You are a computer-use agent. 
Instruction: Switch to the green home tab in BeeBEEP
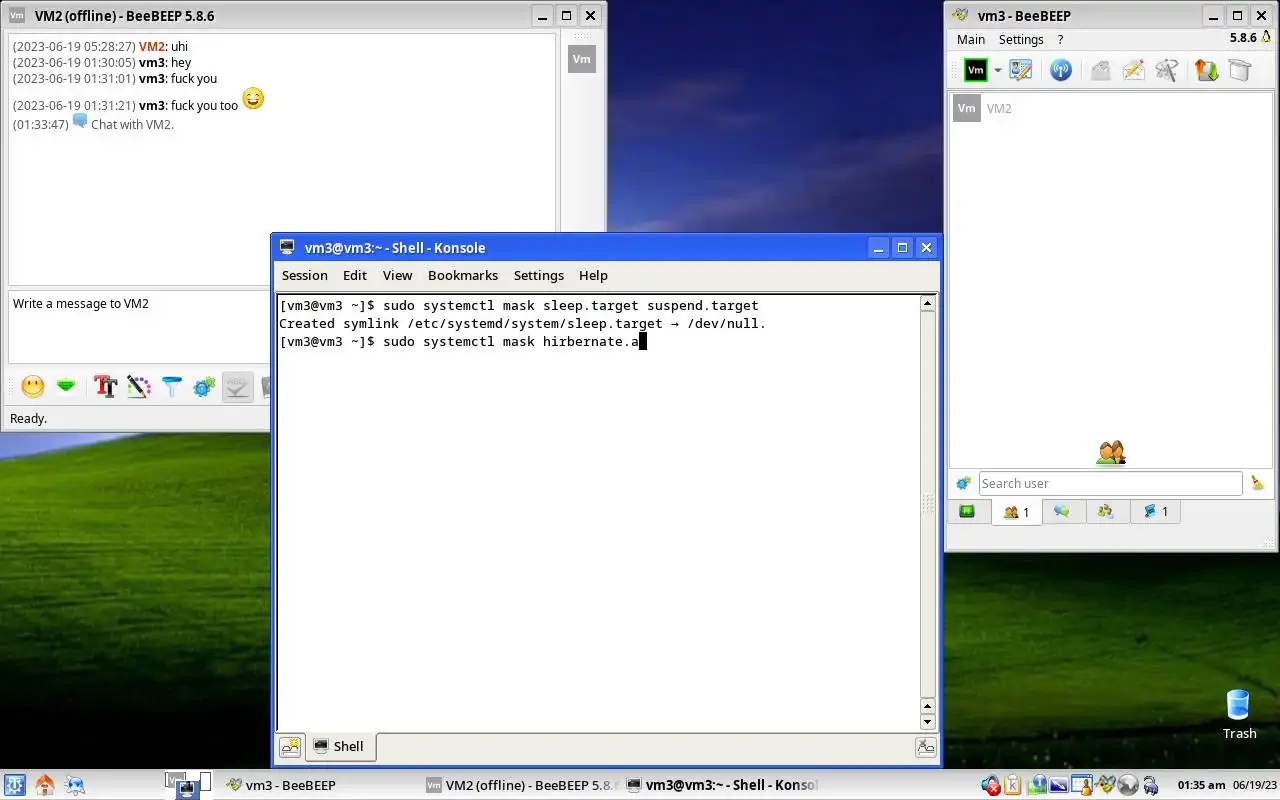[968, 512]
